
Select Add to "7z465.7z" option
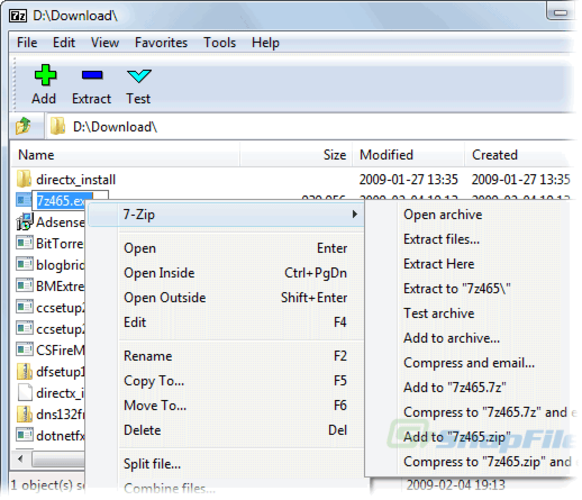pyautogui.click(x=455, y=387)
